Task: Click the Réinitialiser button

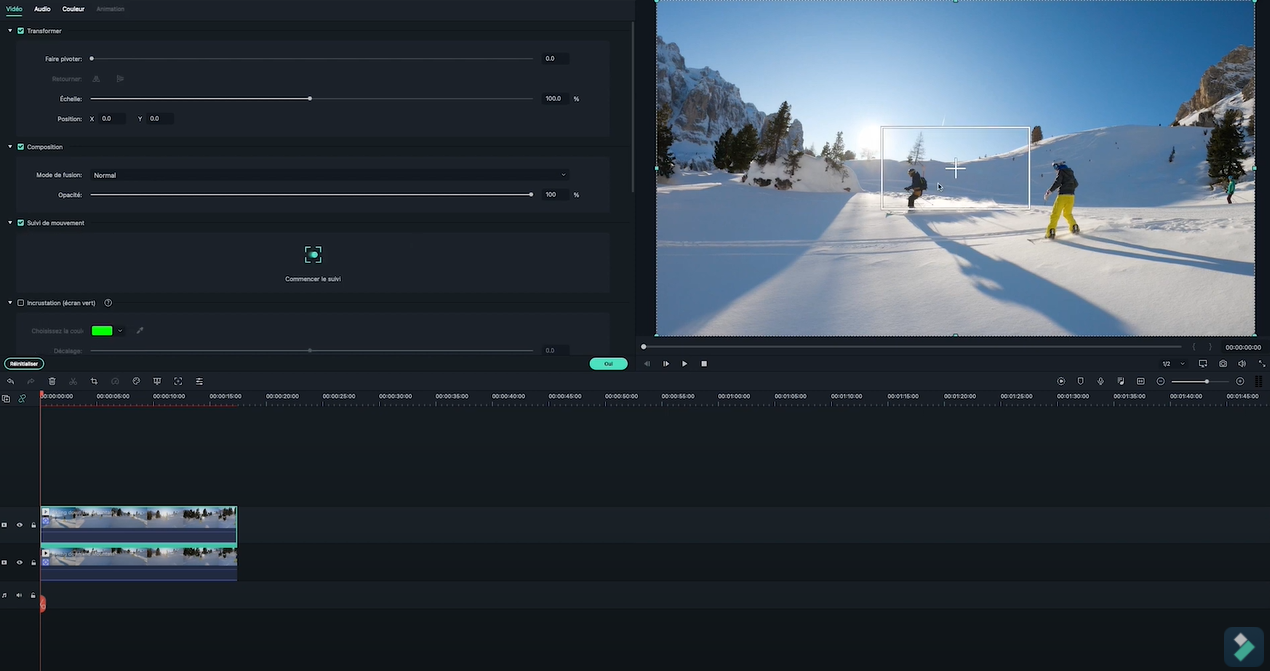Action: (22, 364)
